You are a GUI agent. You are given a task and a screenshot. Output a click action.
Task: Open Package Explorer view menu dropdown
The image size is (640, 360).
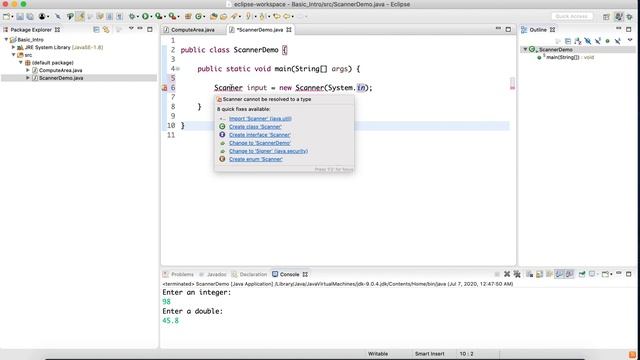click(131, 29)
